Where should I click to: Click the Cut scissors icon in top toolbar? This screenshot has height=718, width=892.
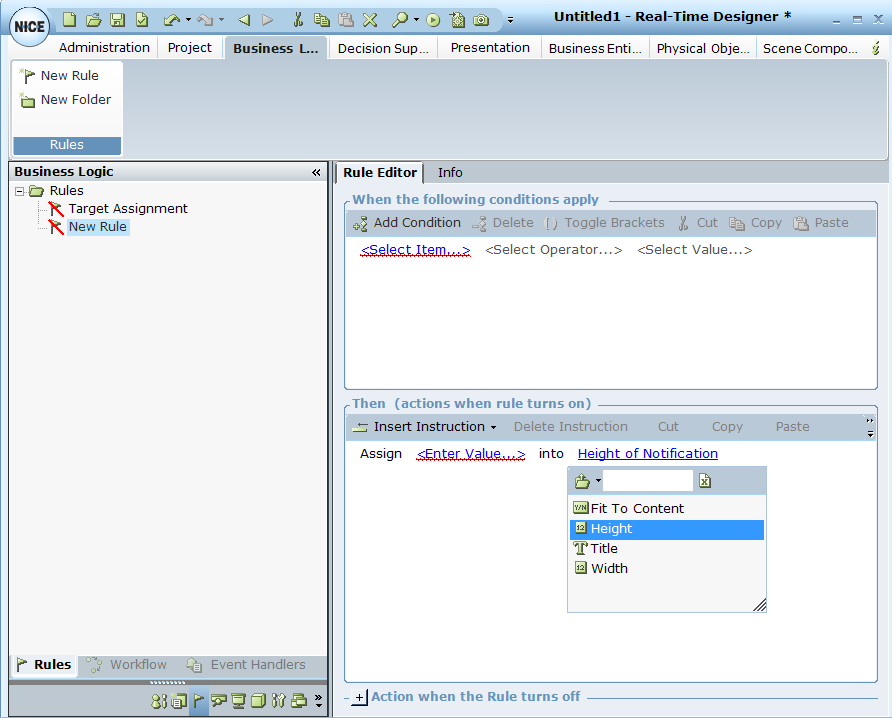pos(298,19)
